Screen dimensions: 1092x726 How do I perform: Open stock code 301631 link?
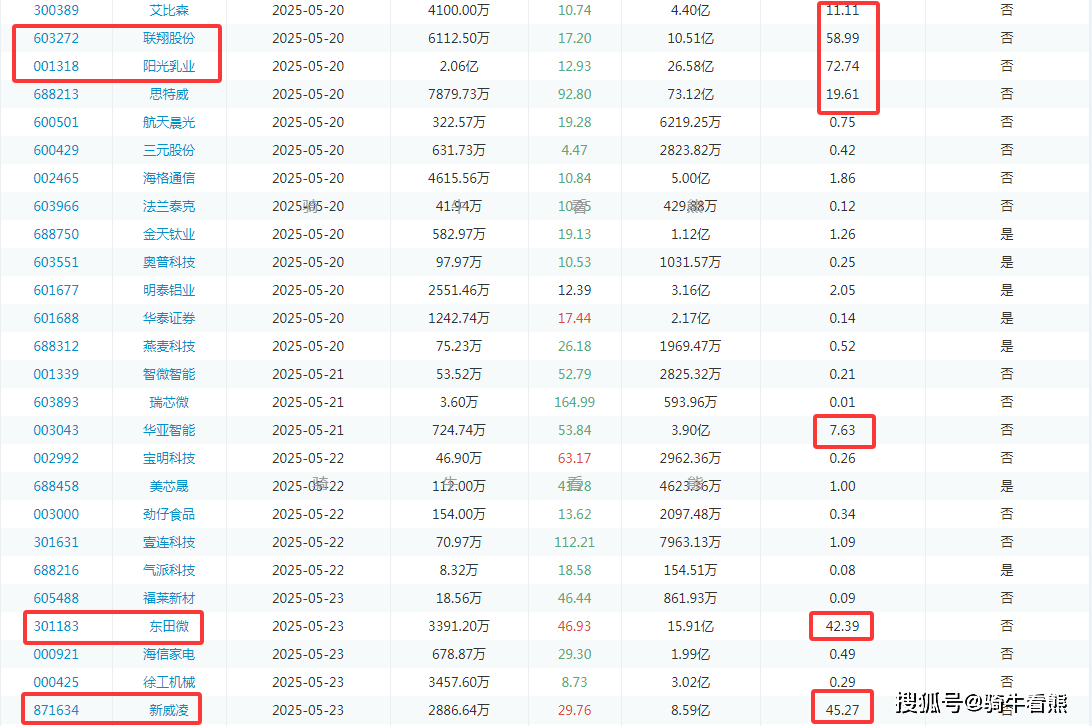point(56,542)
